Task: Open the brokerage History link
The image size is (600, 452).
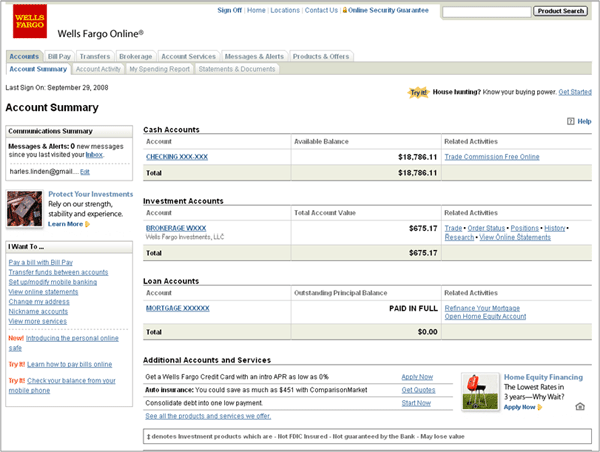Action: coord(554,228)
